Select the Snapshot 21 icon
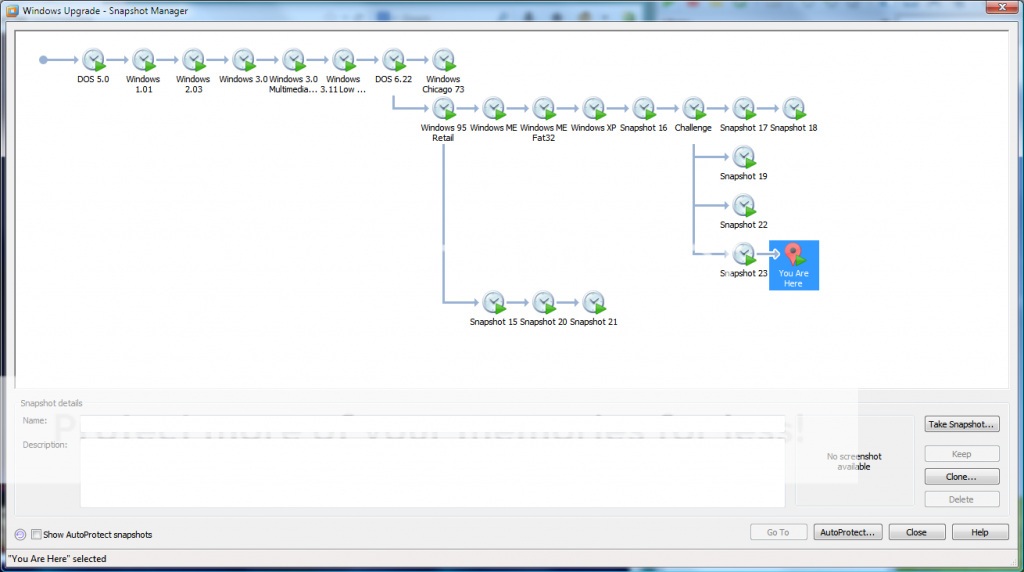 pyautogui.click(x=593, y=302)
